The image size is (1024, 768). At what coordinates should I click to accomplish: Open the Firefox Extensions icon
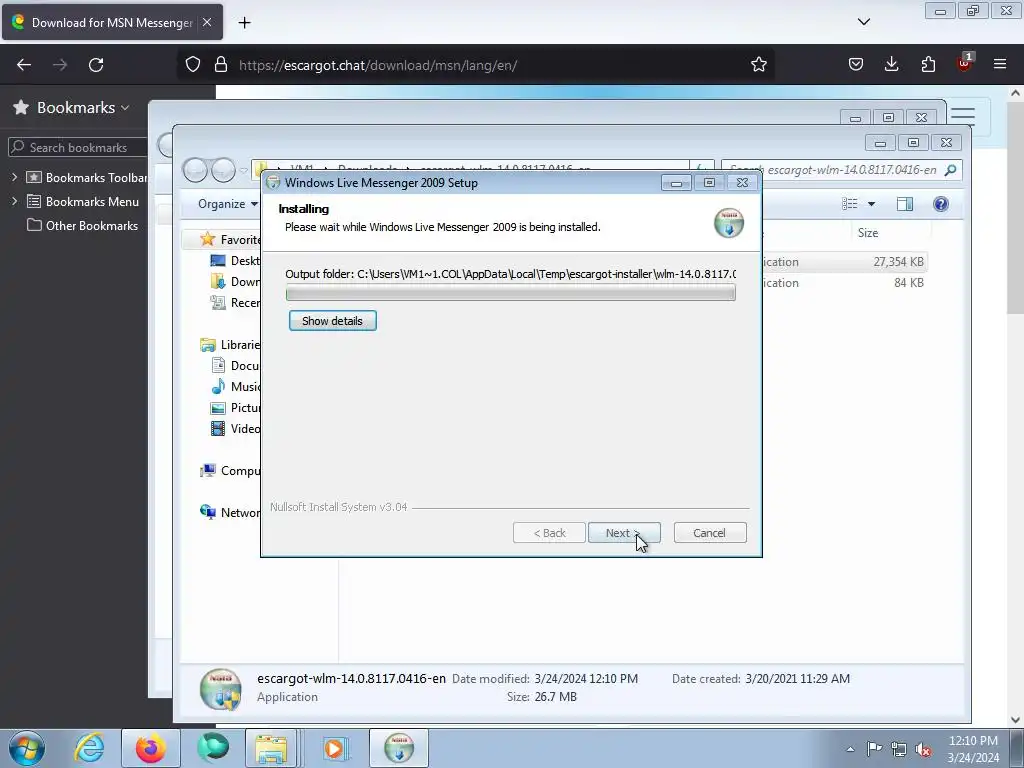pyautogui.click(x=928, y=65)
